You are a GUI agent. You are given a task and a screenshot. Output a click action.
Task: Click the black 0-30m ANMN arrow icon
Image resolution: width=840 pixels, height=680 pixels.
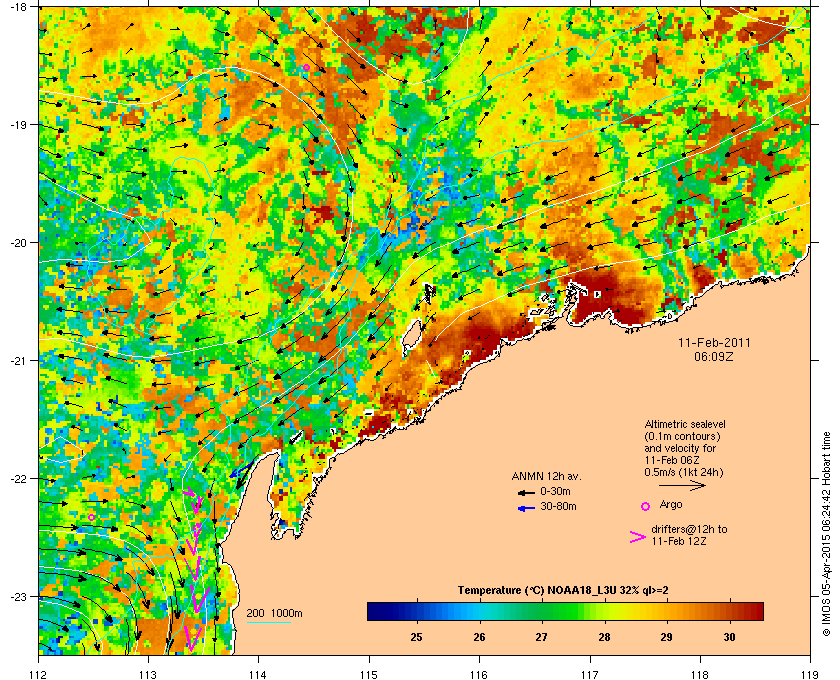[x=526, y=492]
